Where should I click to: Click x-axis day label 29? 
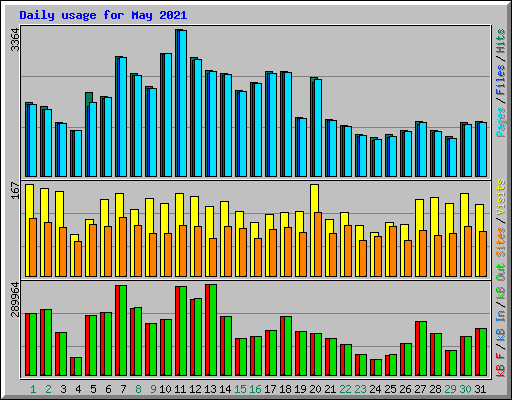[450, 389]
